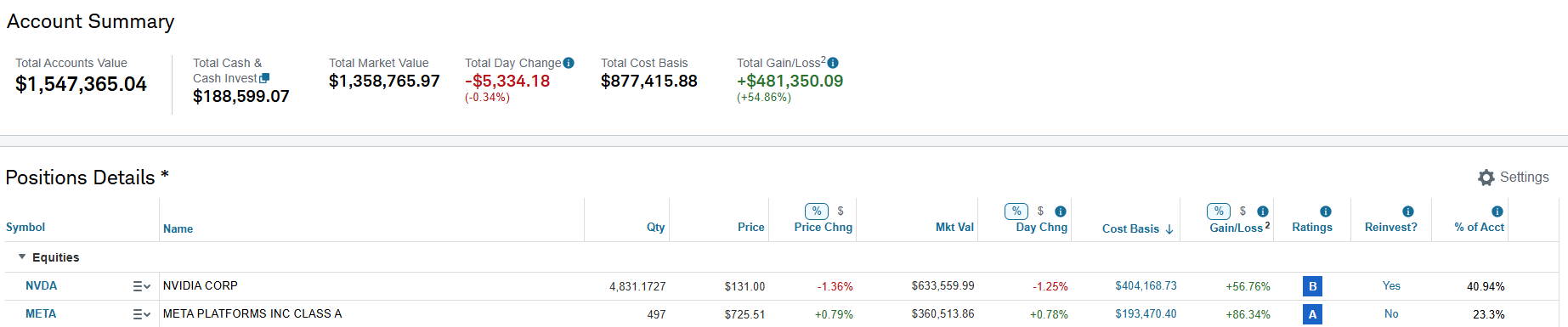
Task: Sort by Price column header
Action: click(750, 228)
